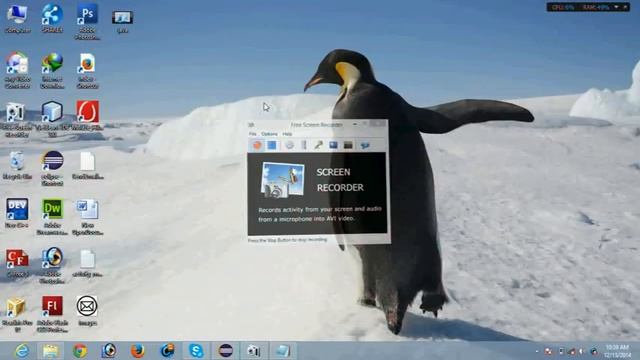Select the yellow box desktop shortcut

(17, 313)
